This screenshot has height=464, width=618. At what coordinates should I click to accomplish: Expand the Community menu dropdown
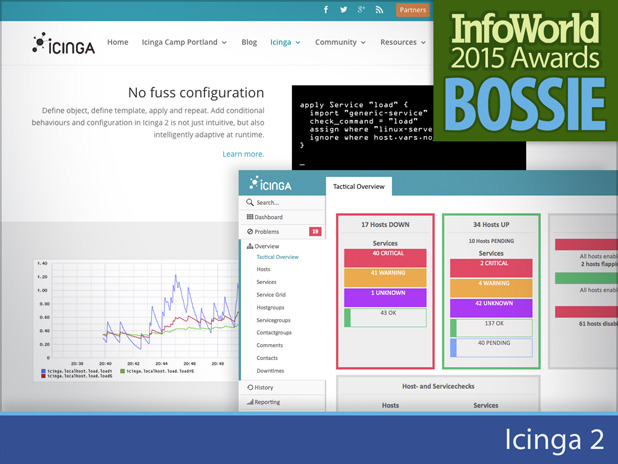point(340,42)
